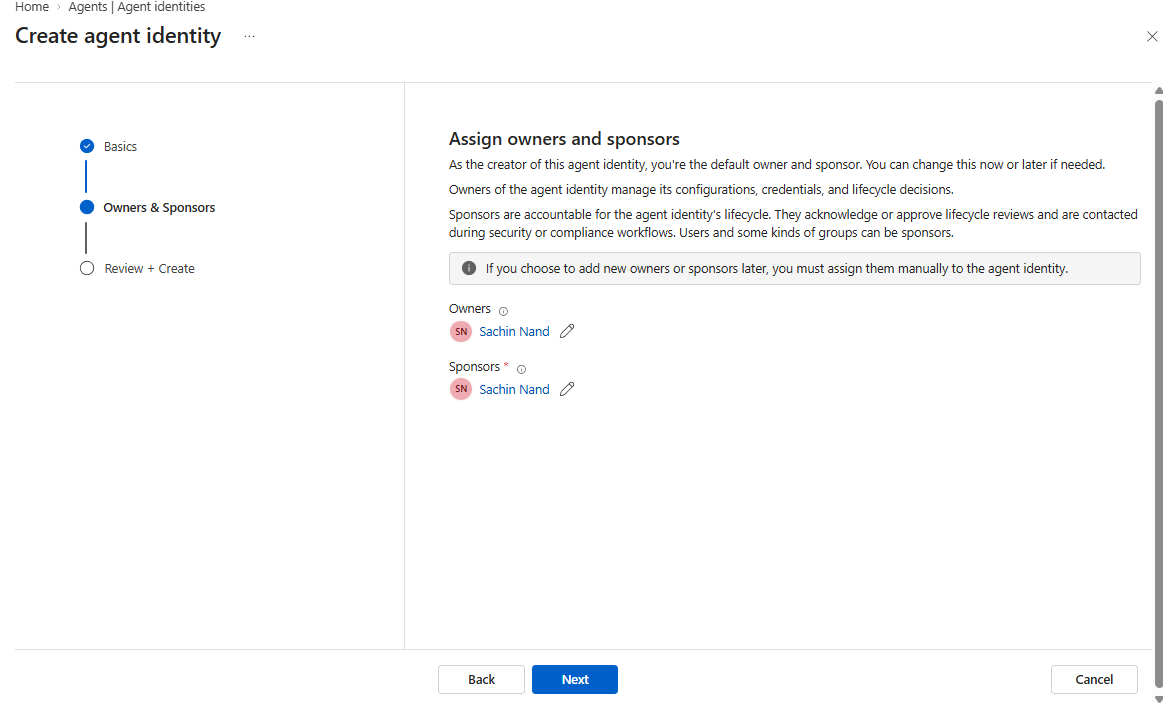Click the Sponsors field label
This screenshot has width=1163, height=703.
(x=474, y=366)
